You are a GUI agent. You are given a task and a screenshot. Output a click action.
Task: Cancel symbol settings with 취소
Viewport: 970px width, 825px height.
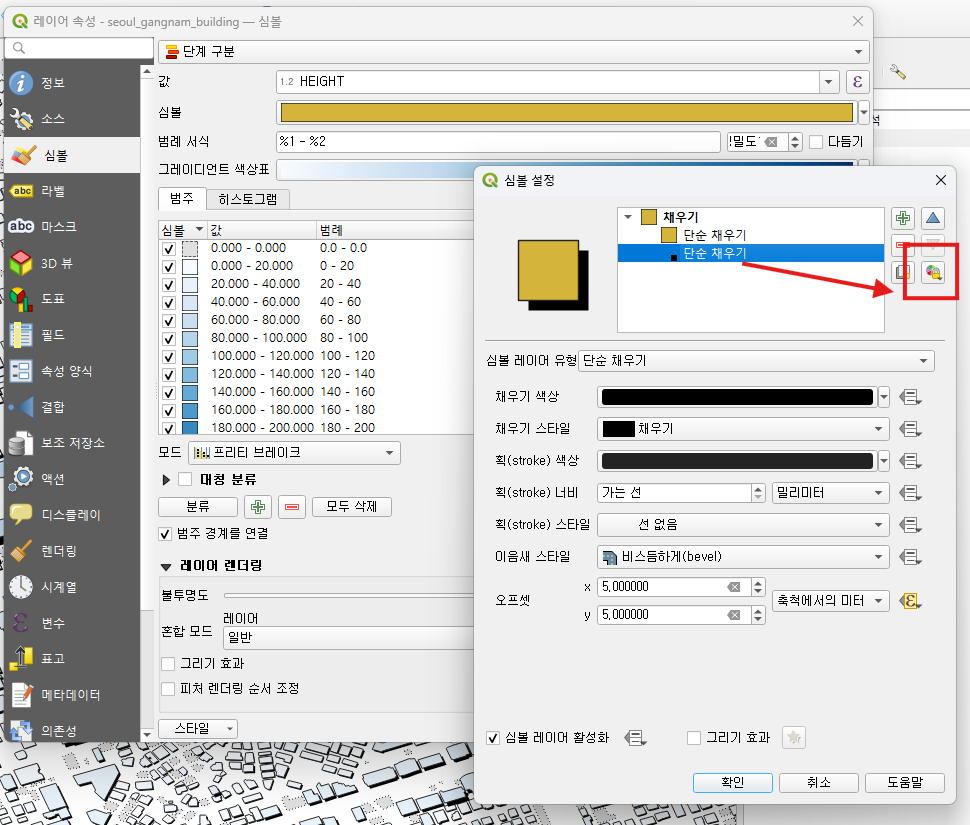click(818, 783)
